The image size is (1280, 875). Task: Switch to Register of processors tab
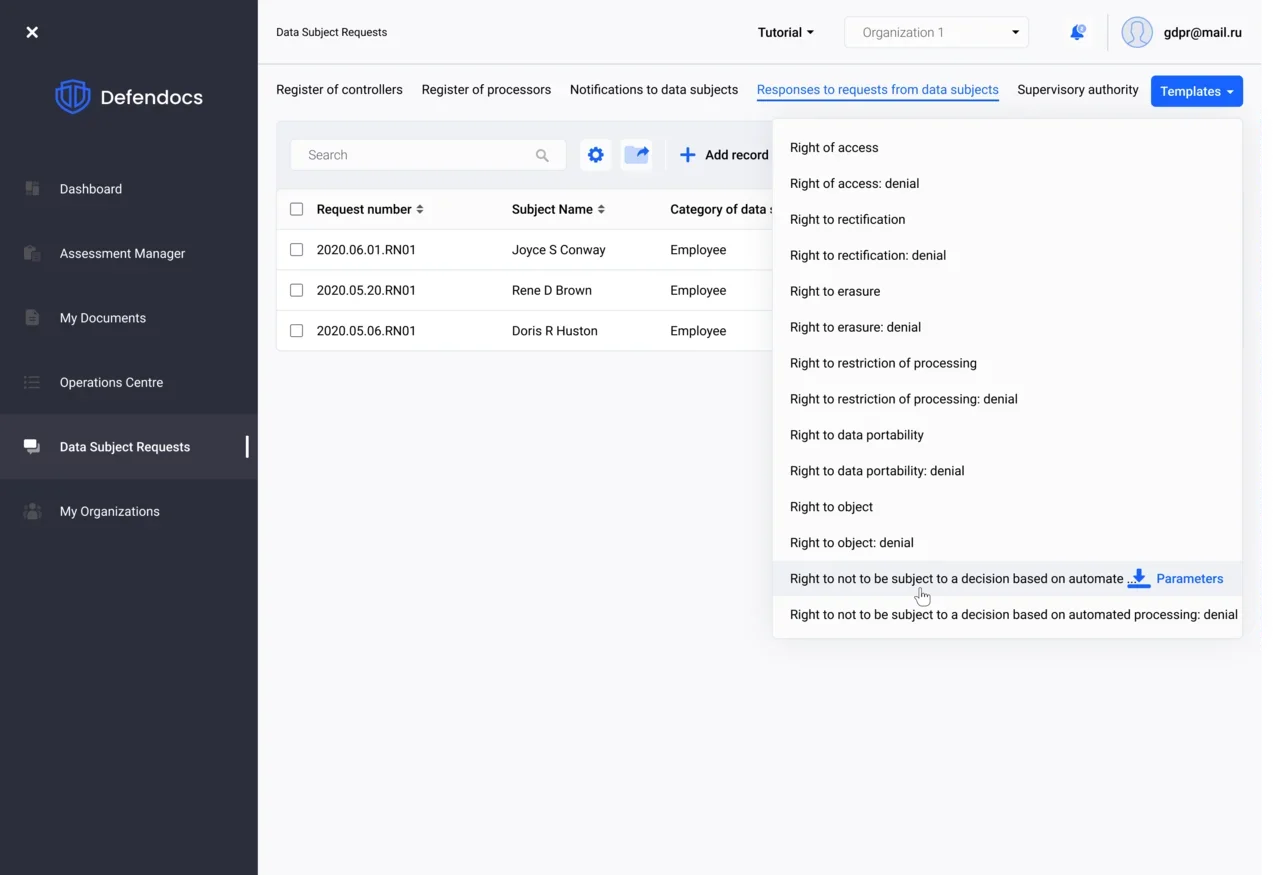[x=486, y=90]
